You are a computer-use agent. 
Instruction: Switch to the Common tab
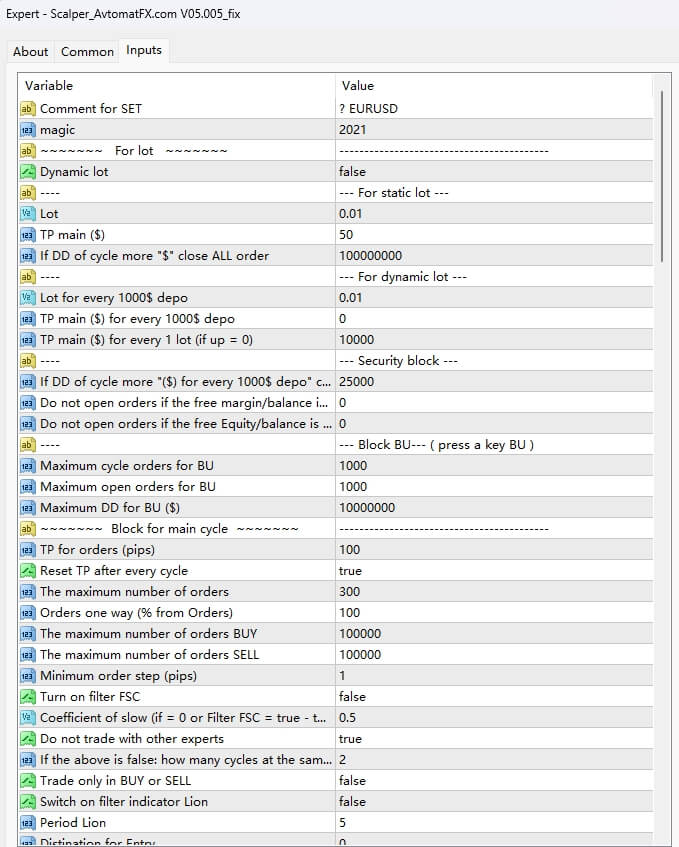pyautogui.click(x=87, y=52)
